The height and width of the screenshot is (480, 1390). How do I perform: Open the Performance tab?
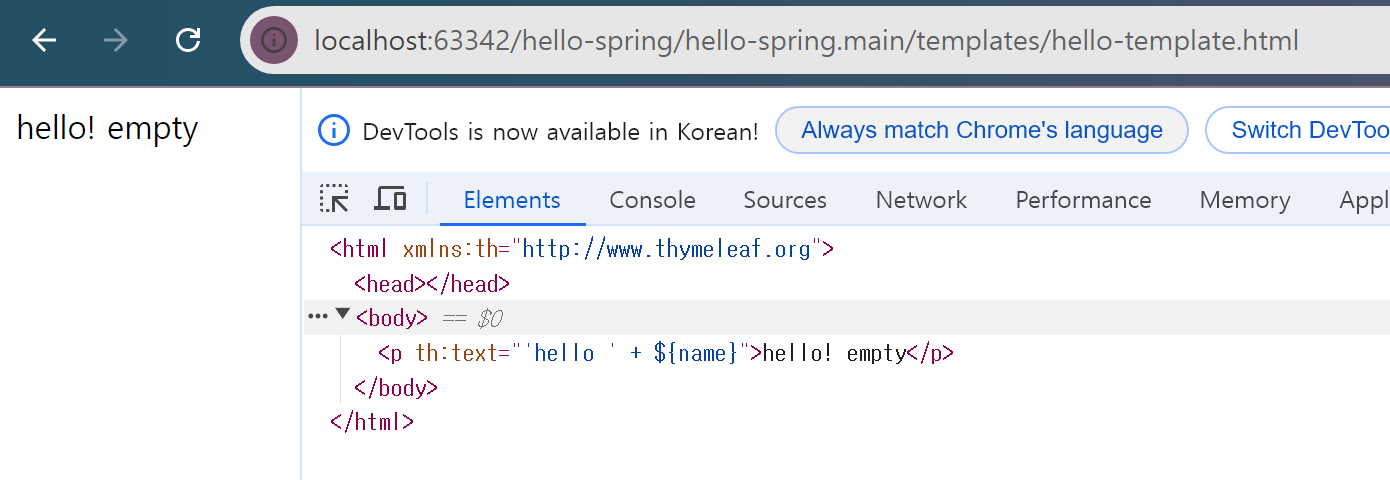1083,200
